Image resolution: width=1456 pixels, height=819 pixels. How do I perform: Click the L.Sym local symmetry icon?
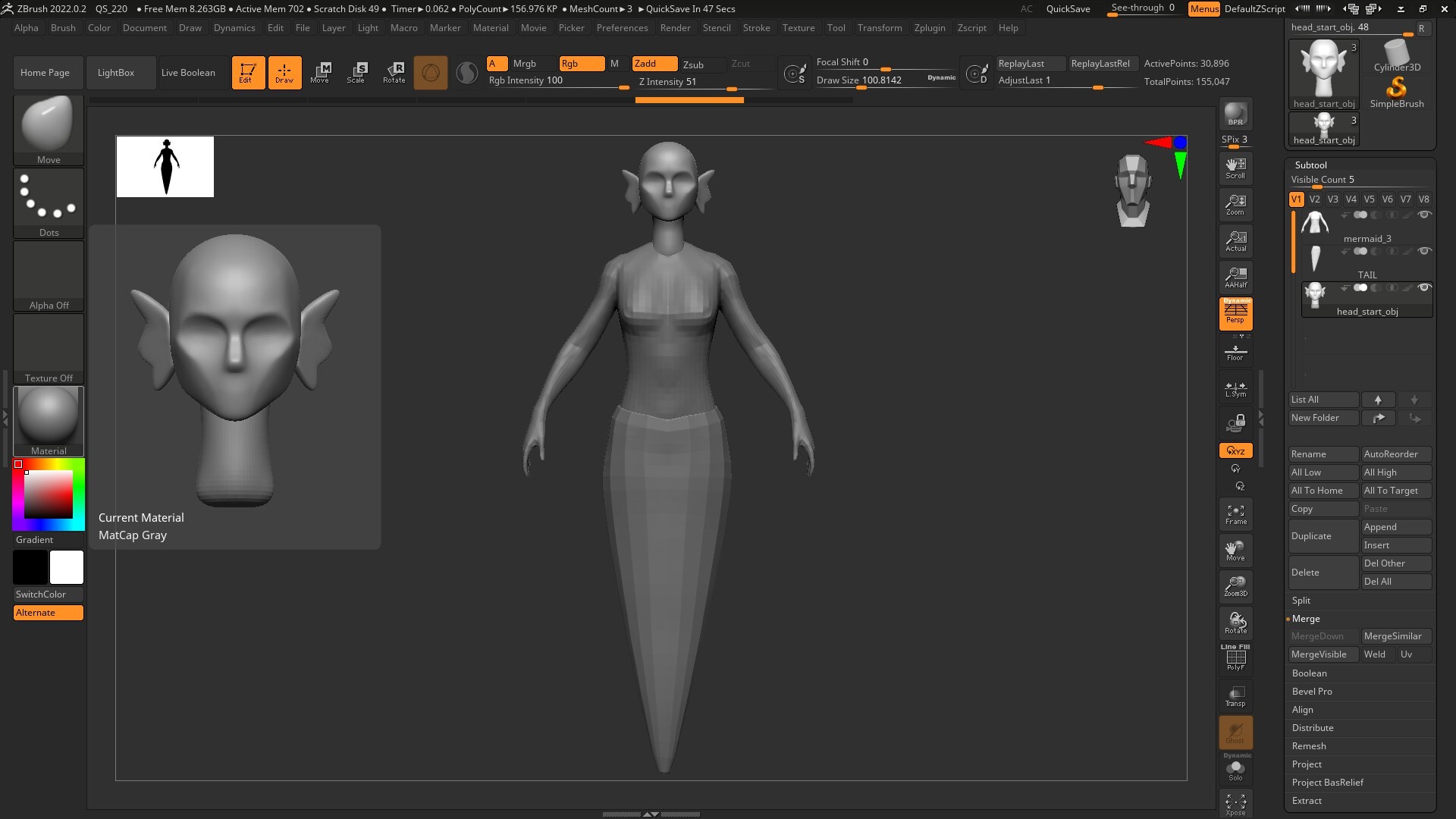pos(1235,388)
